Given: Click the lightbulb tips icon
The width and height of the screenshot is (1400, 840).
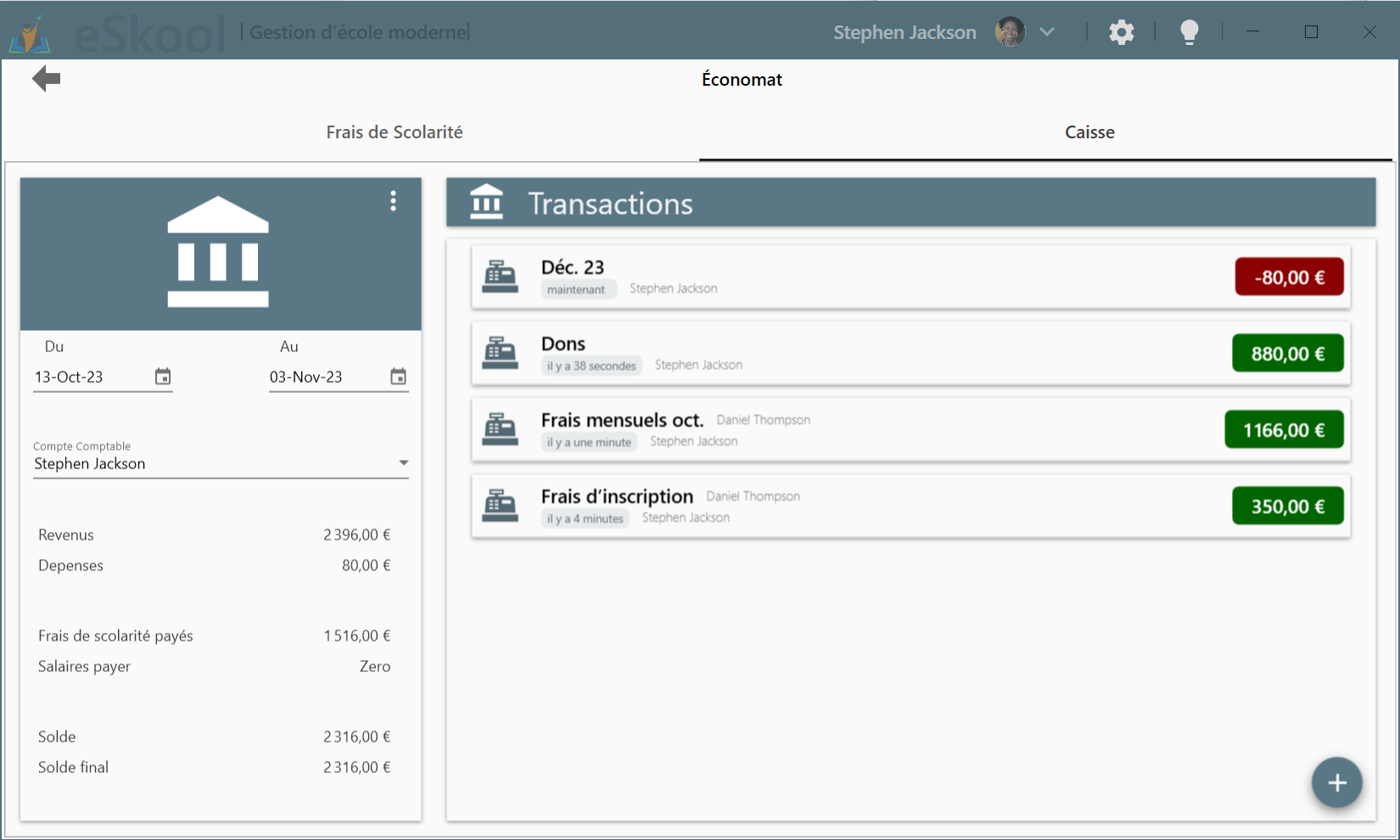Looking at the screenshot, I should pos(1189,32).
